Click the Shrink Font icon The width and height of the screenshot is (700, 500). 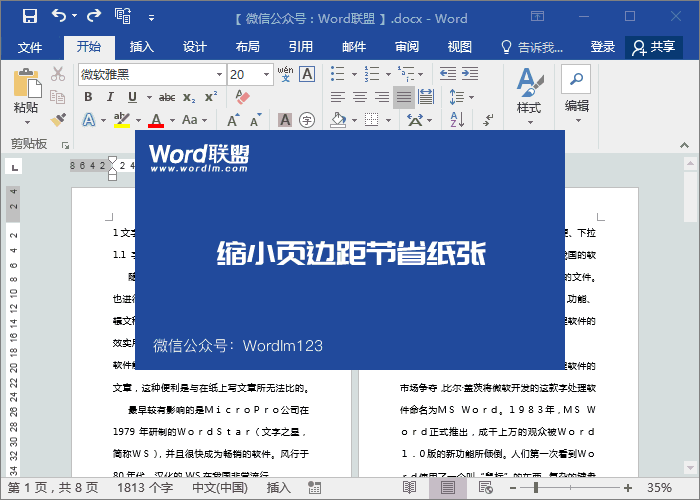pyautogui.click(x=255, y=120)
